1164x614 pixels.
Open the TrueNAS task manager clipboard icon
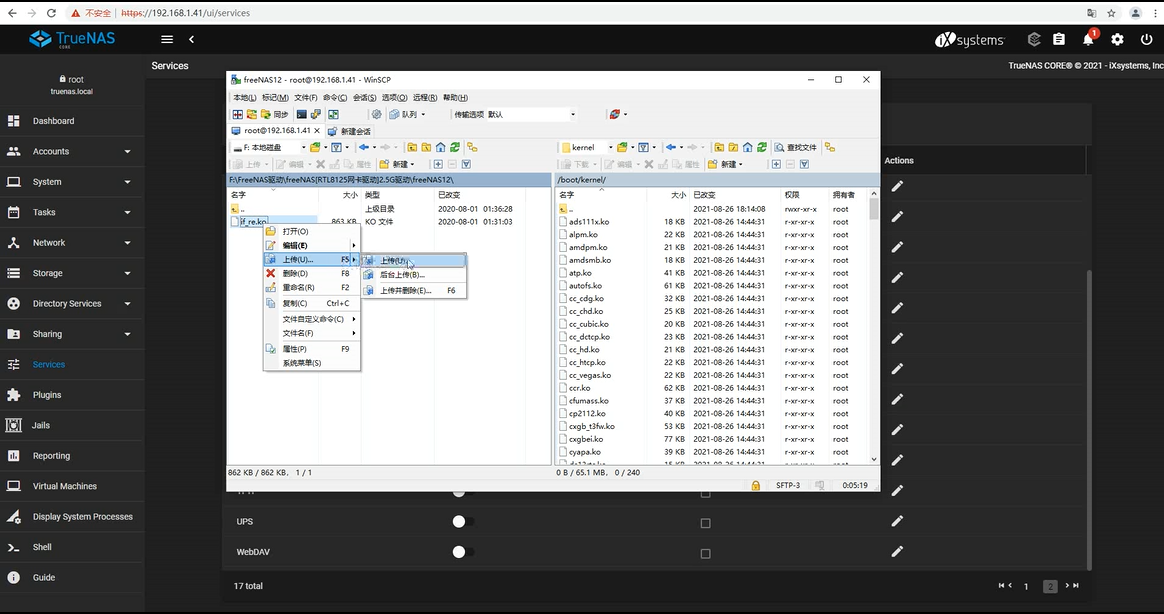point(1059,40)
